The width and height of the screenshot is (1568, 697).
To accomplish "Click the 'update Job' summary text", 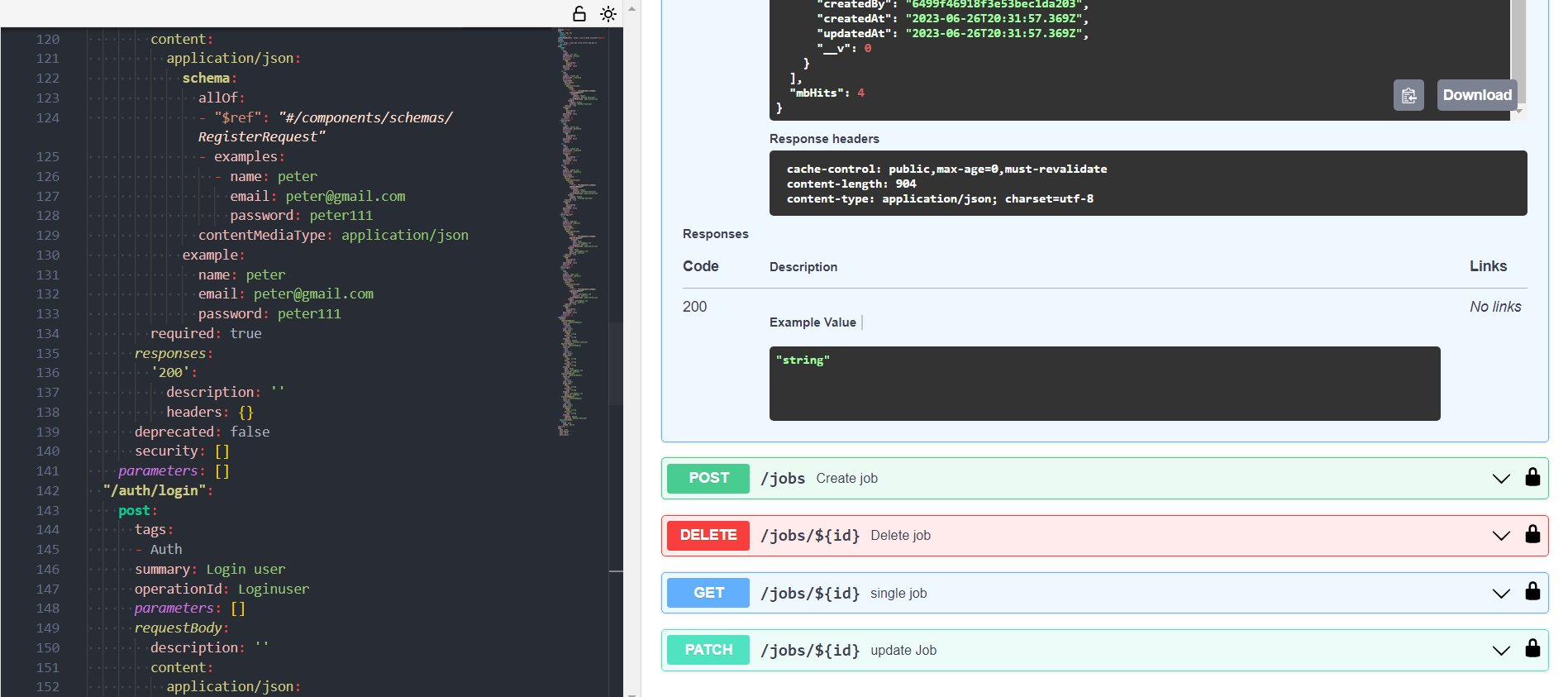I will pos(903,651).
